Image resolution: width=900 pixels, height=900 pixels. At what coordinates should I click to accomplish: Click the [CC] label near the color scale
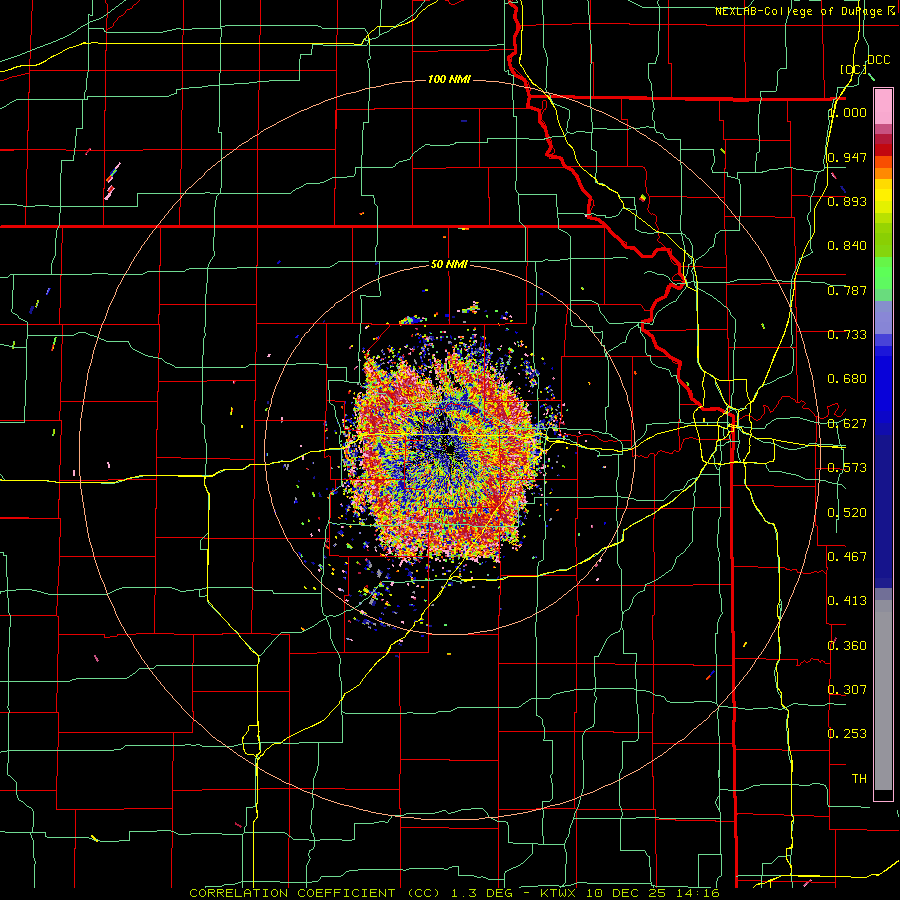(x=853, y=69)
